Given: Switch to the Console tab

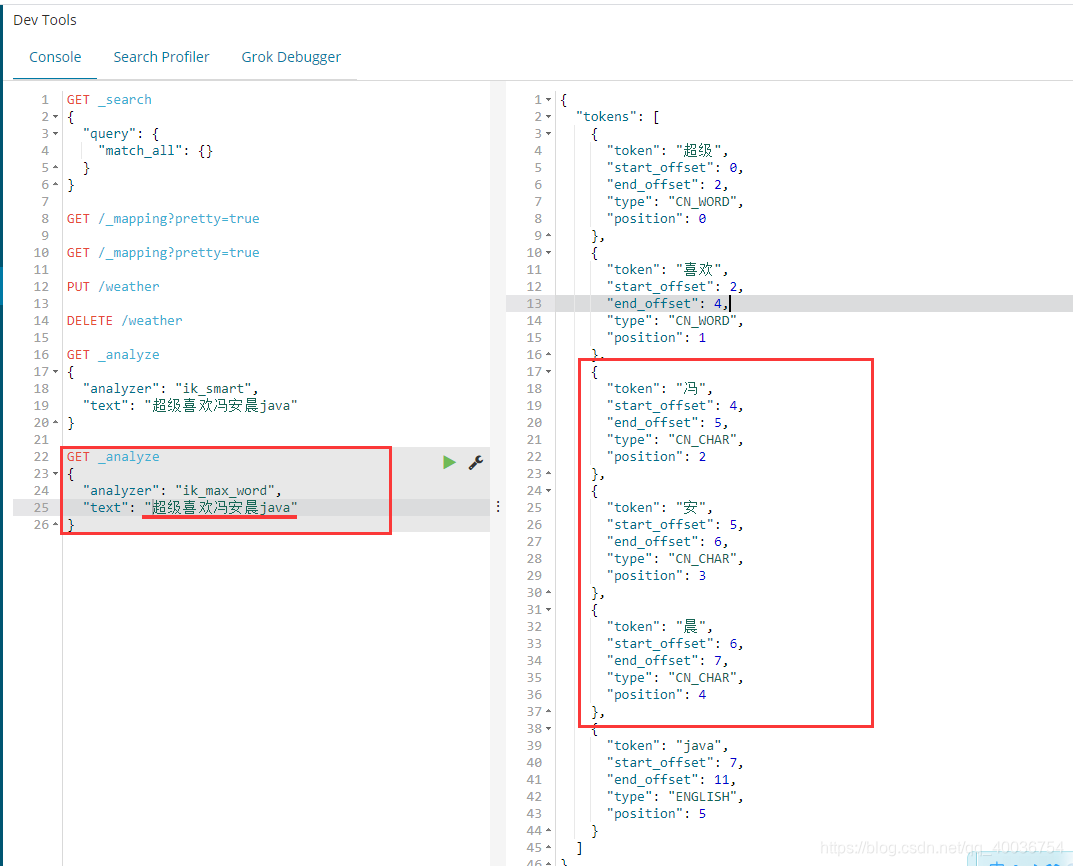Looking at the screenshot, I should (x=55, y=57).
